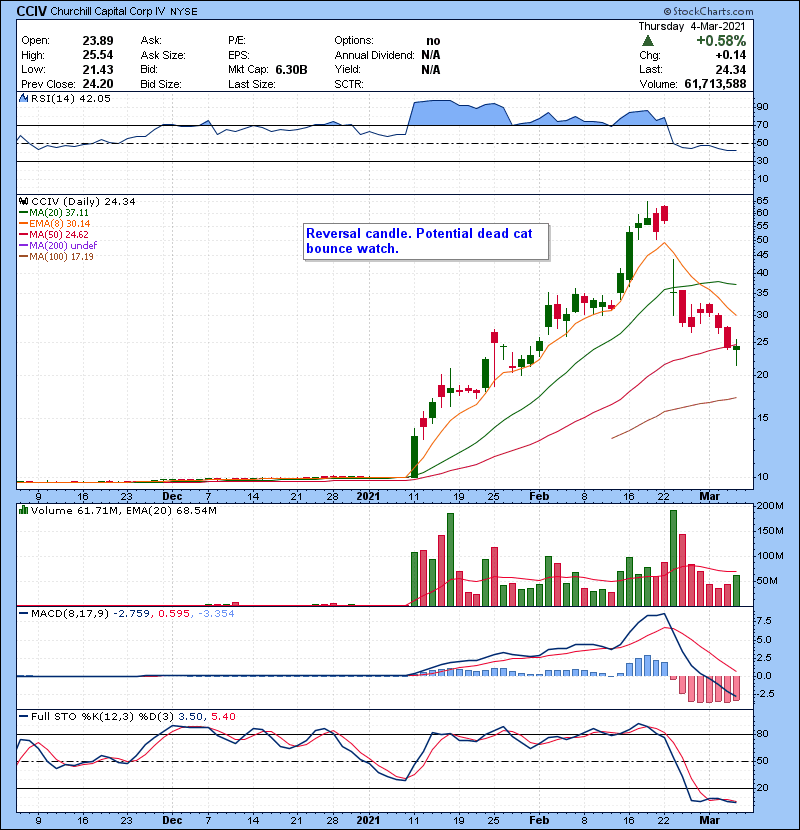Click the Dec label on price chart axis
Viewport: 800px width, 830px height.
coord(172,497)
